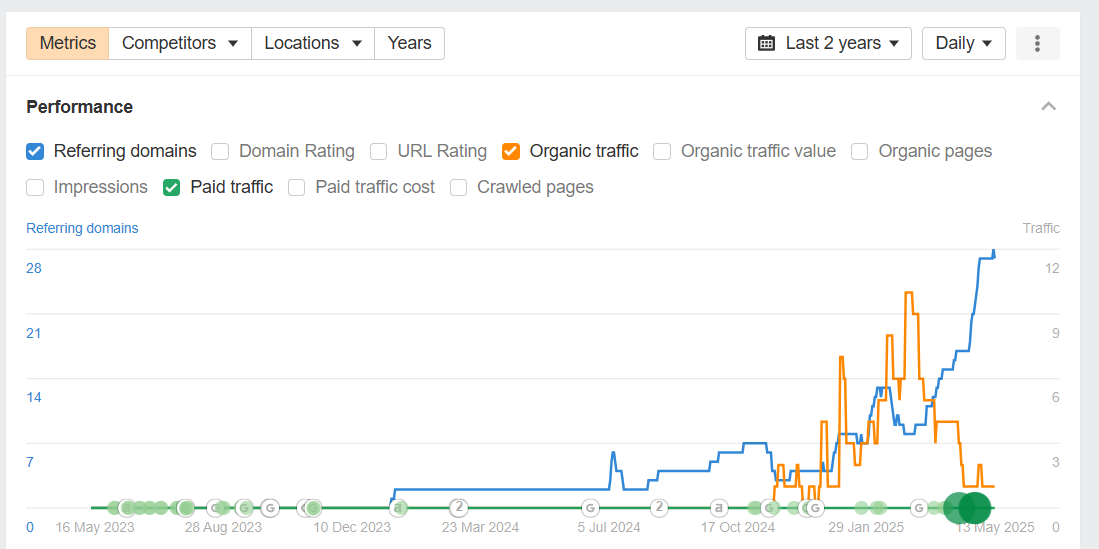Image resolution: width=1099 pixels, height=549 pixels.
Task: Click the Referring domains axis label
Action: (82, 229)
